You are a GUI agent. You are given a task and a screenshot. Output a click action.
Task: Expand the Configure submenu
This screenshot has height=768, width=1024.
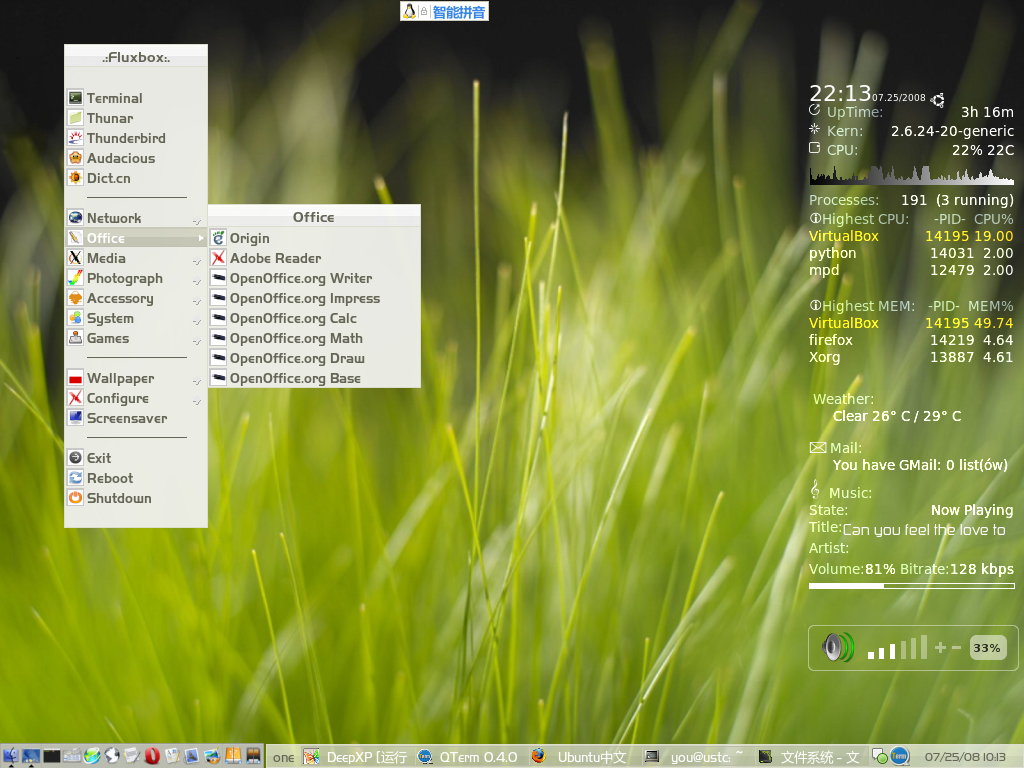[136, 398]
